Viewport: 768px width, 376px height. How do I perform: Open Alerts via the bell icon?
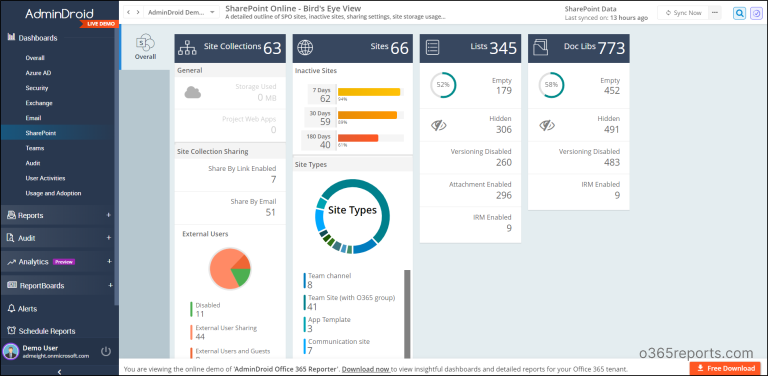[x=12, y=308]
